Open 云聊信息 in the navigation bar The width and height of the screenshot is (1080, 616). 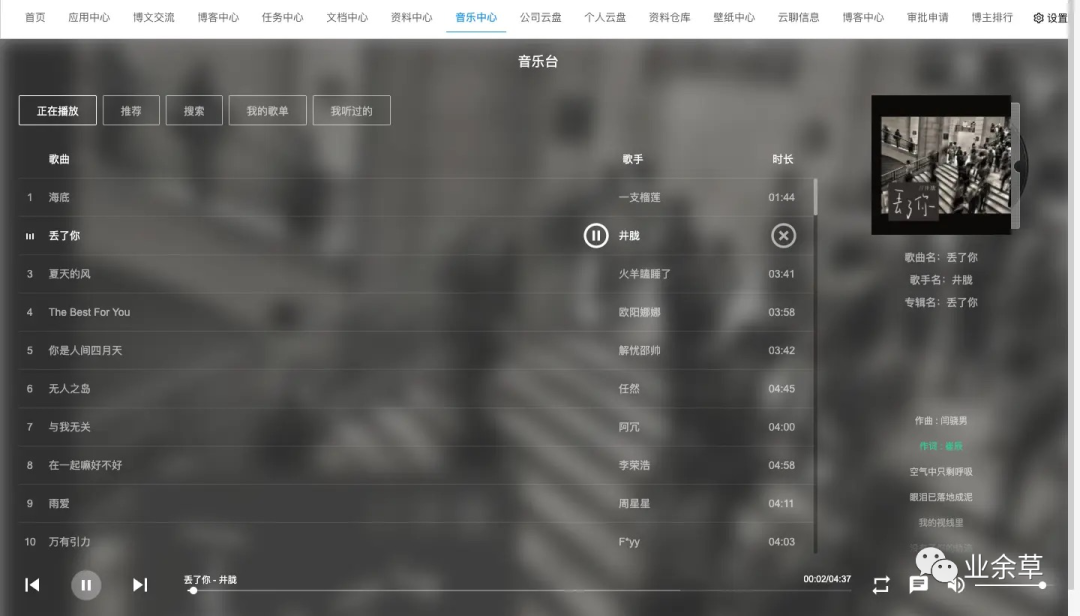point(798,17)
